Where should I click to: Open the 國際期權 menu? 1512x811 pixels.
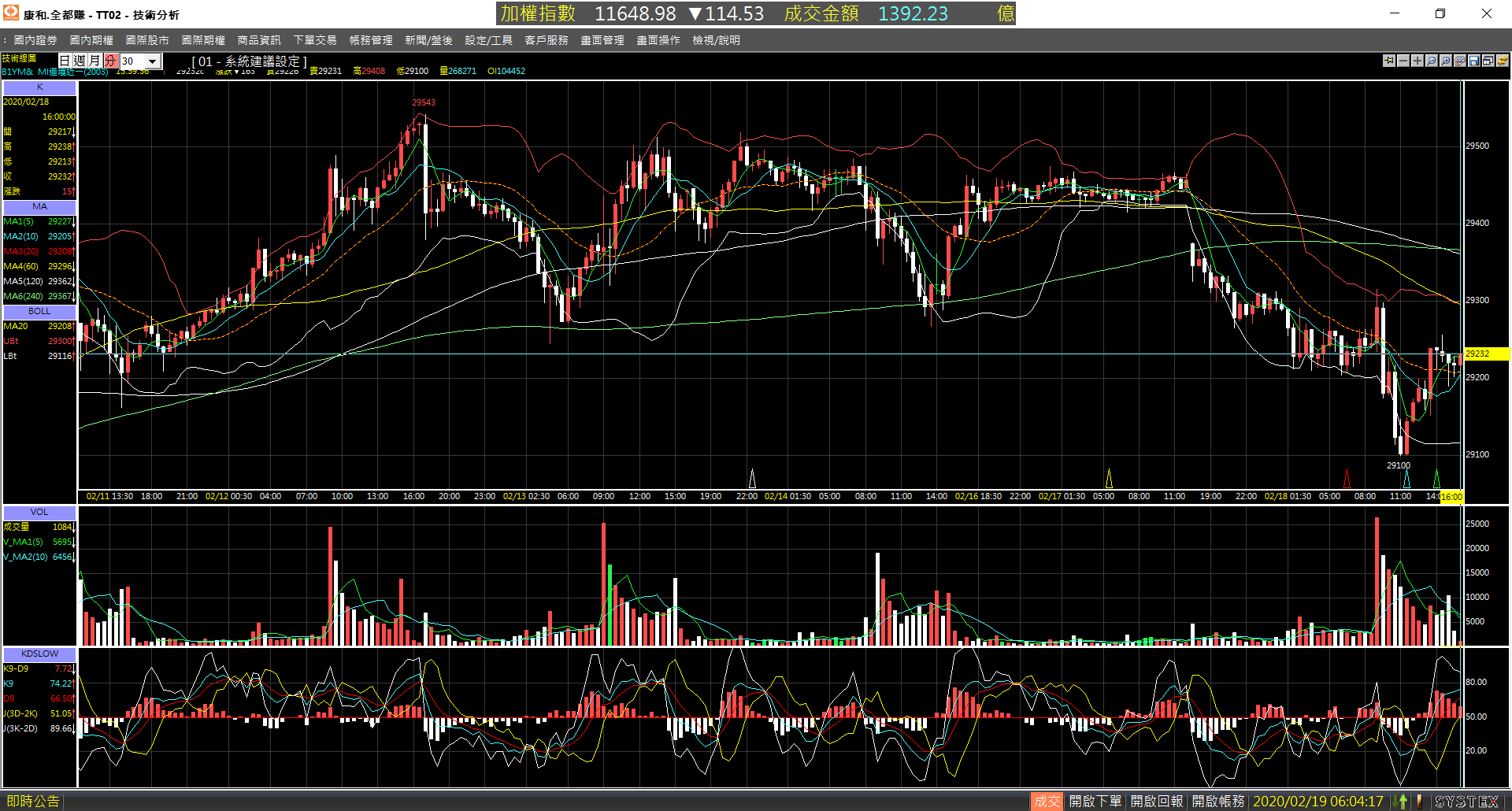[203, 40]
